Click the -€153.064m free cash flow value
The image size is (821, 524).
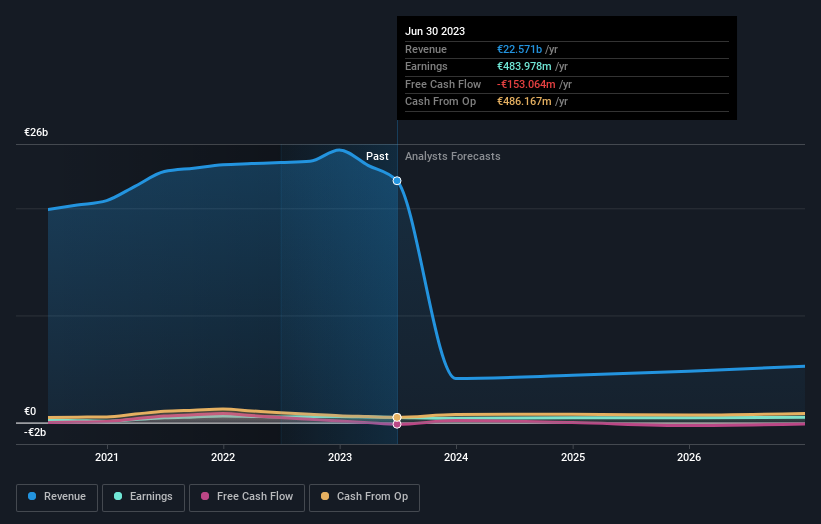[526, 84]
